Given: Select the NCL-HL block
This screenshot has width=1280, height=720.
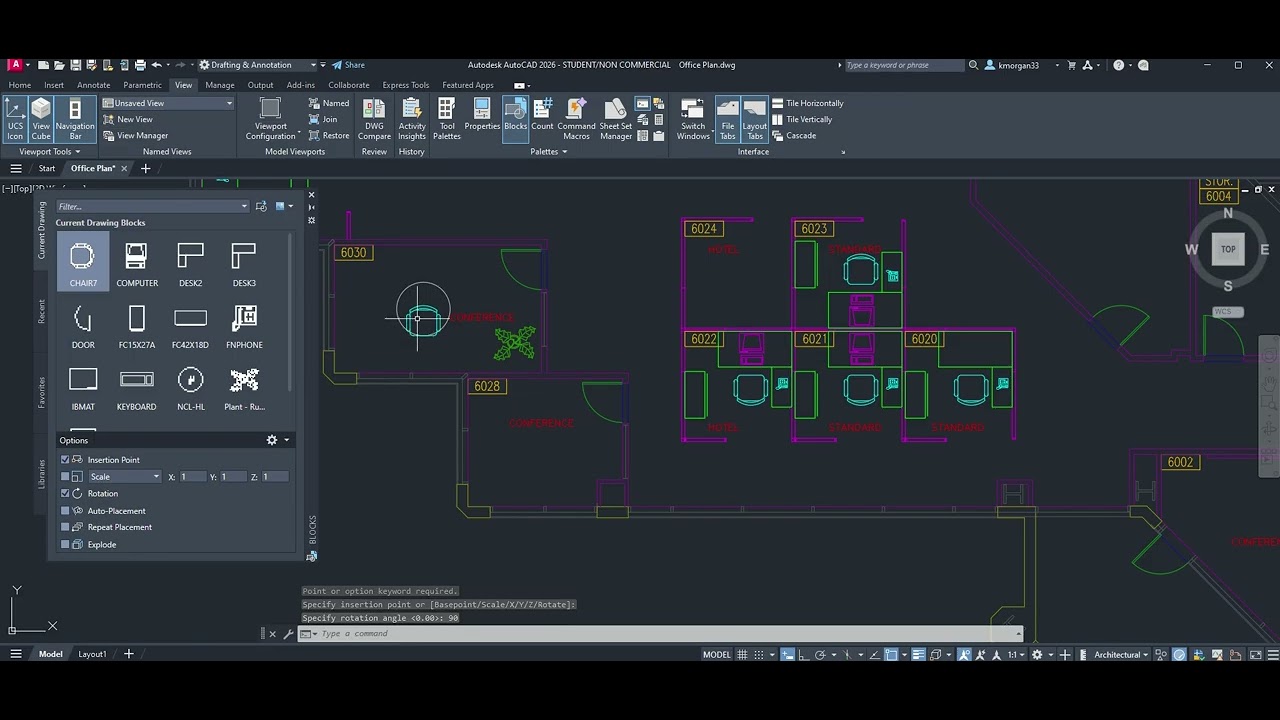Looking at the screenshot, I should [190, 387].
